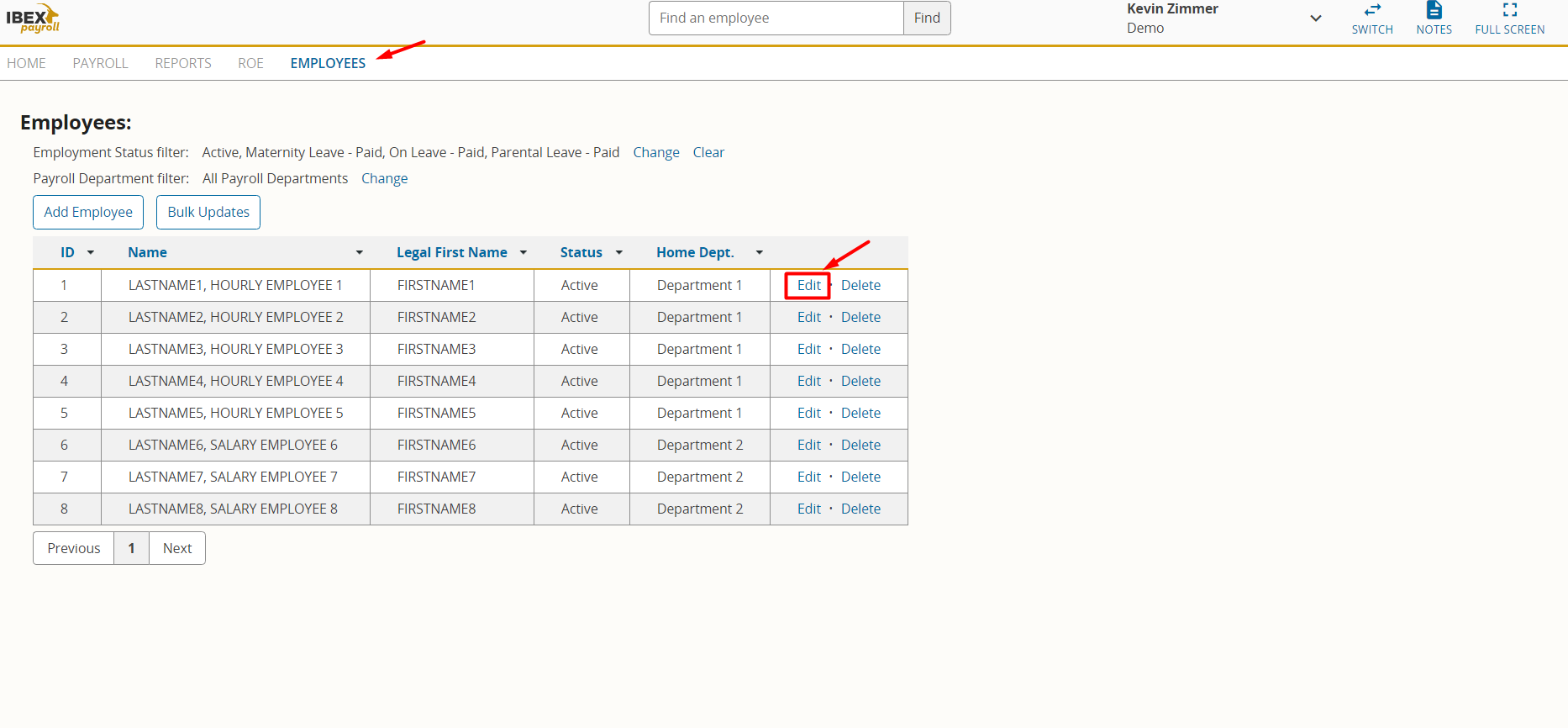Click the Kevin Zimmer account name
This screenshot has width=1568, height=728.
(x=1172, y=8)
